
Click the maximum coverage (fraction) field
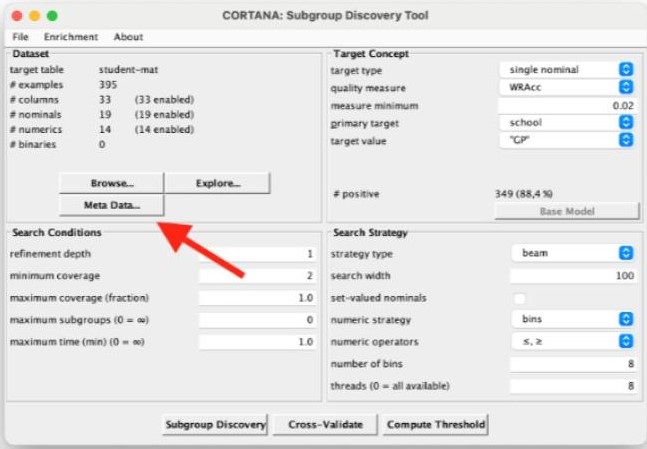point(257,298)
